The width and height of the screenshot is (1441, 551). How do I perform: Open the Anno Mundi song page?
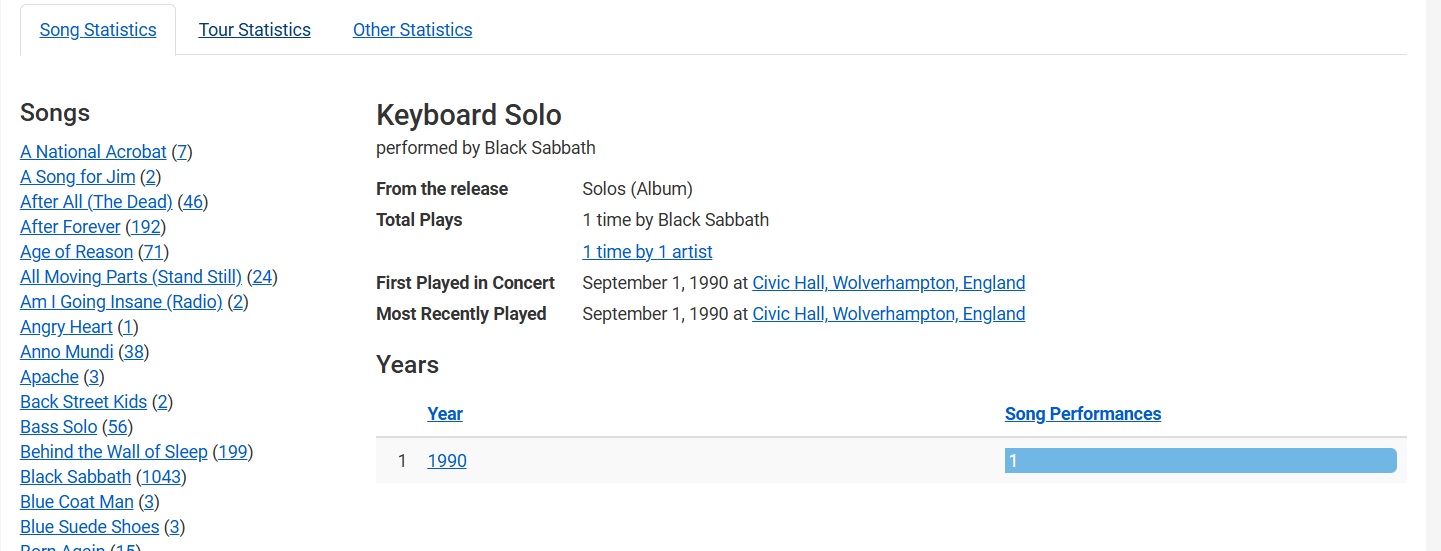(x=67, y=352)
